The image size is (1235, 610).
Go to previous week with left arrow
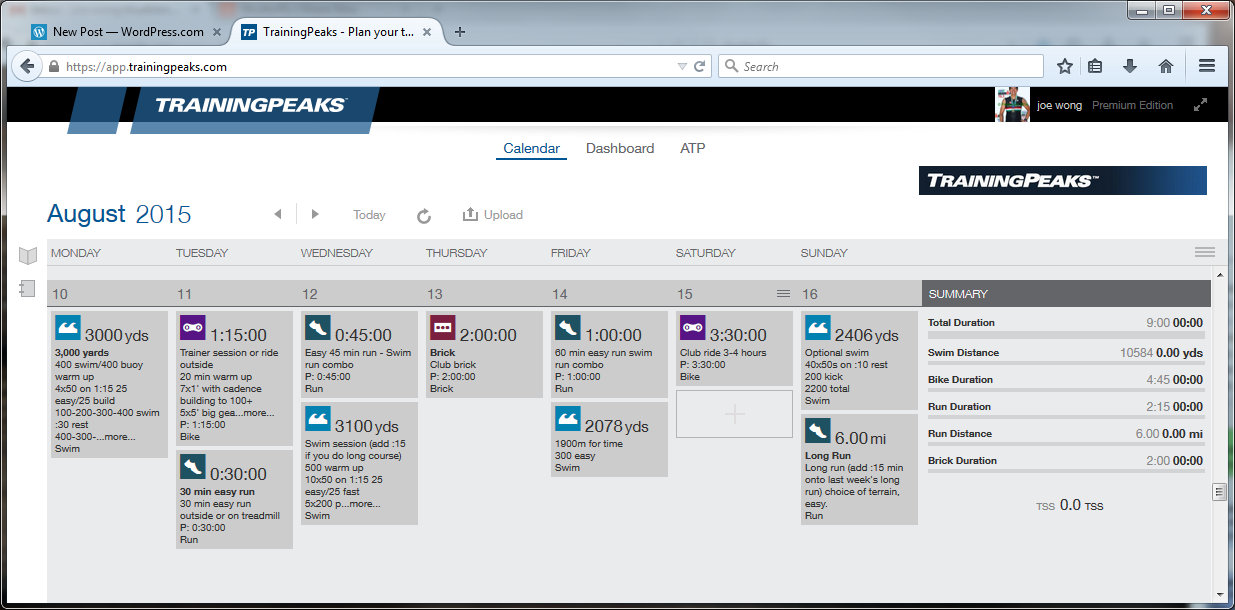click(278, 214)
